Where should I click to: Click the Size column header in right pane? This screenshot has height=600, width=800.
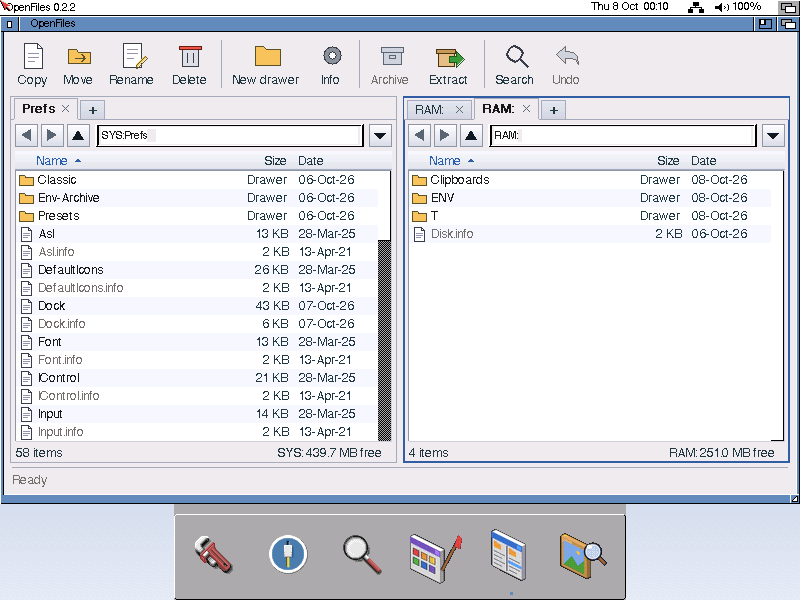pos(668,161)
